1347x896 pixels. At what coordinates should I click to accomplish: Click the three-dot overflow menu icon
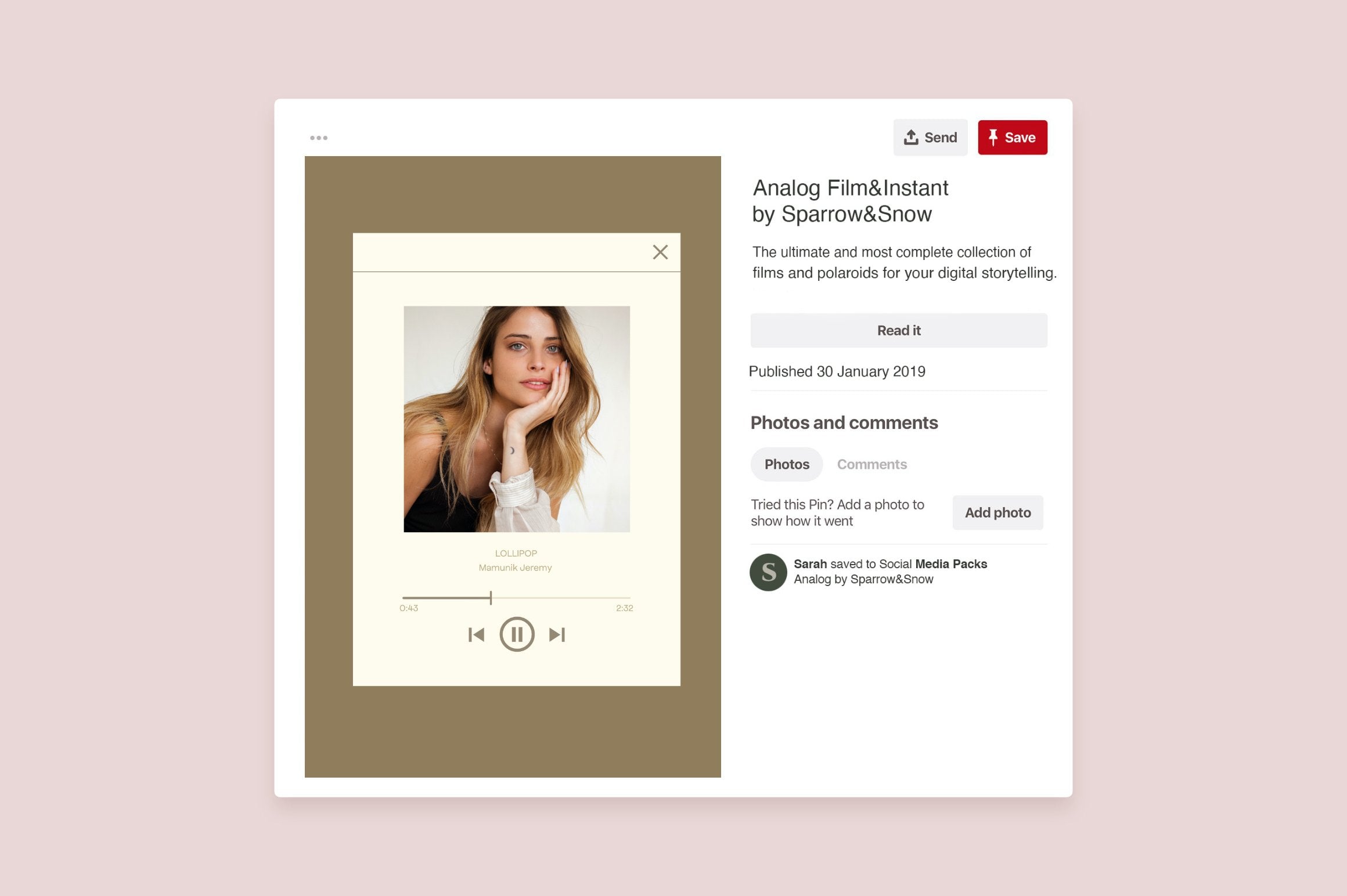pos(319,137)
